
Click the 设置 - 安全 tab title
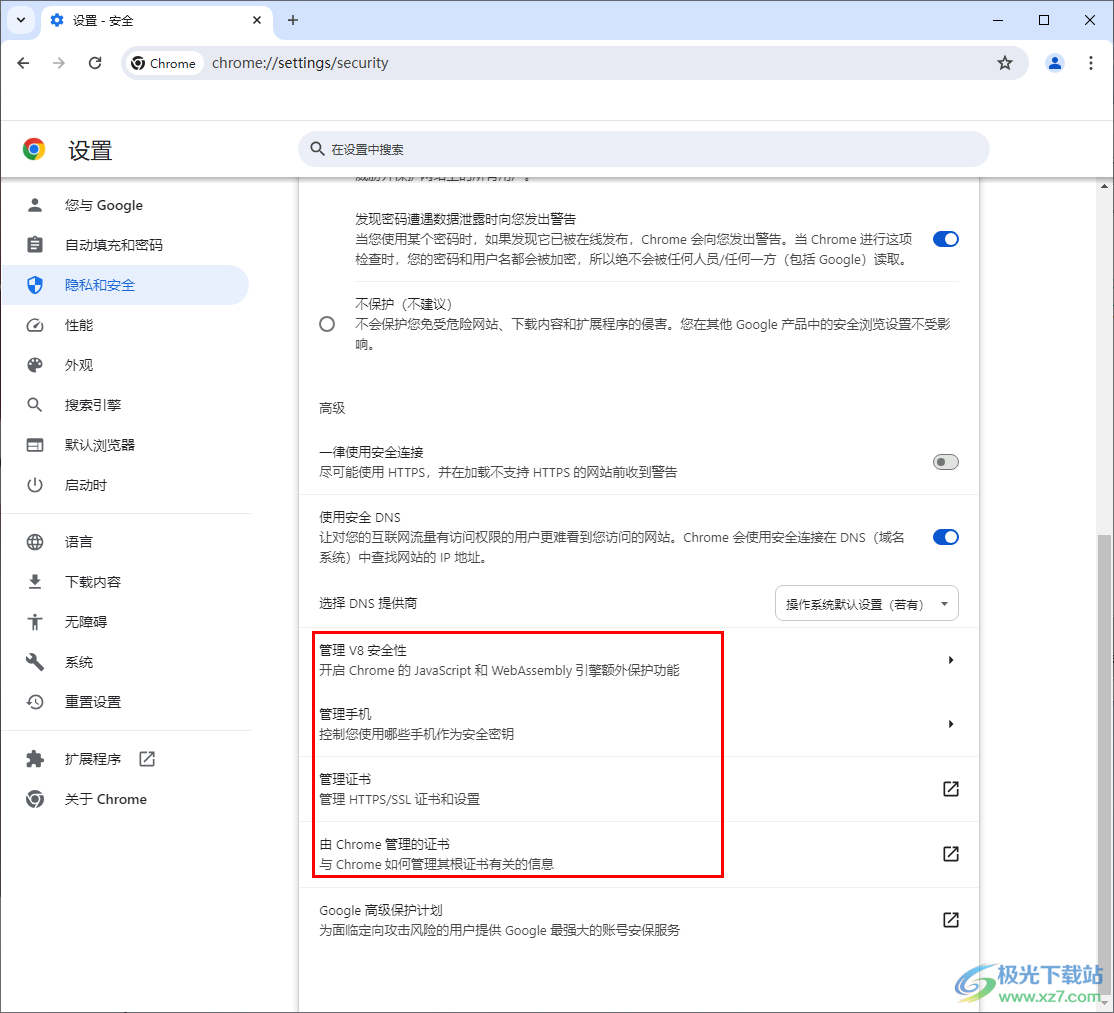pos(103,21)
